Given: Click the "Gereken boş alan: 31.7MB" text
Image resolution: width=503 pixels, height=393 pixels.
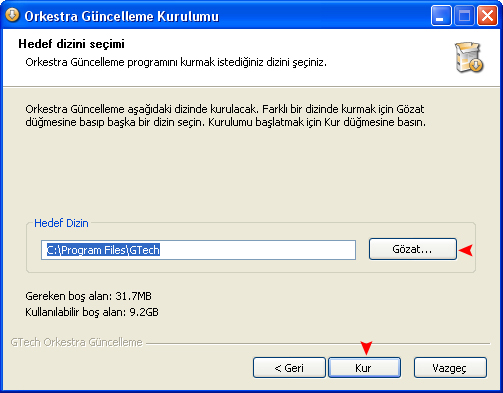Looking at the screenshot, I should 88,296.
